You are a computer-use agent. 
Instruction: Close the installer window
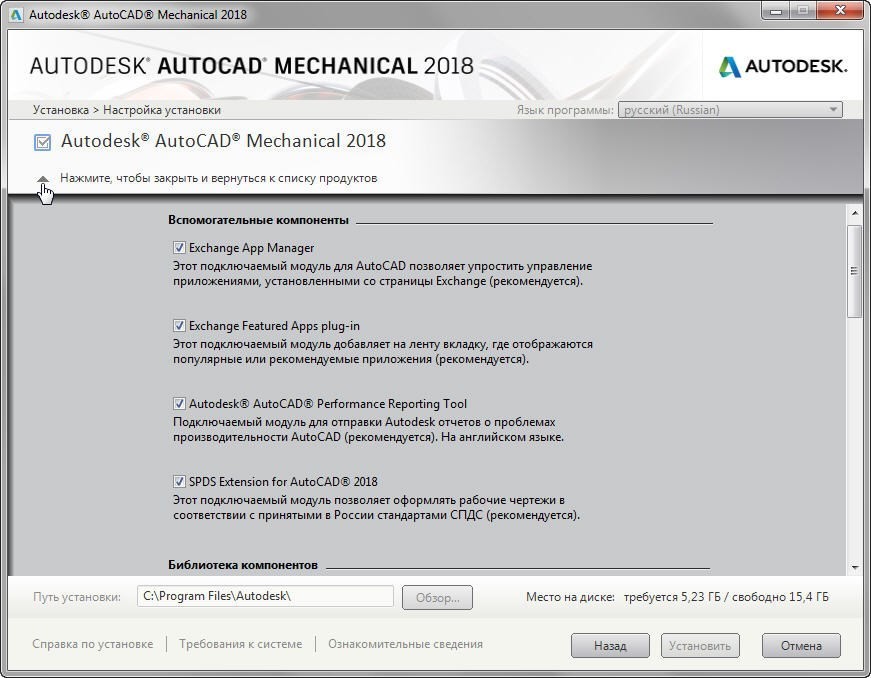[840, 11]
